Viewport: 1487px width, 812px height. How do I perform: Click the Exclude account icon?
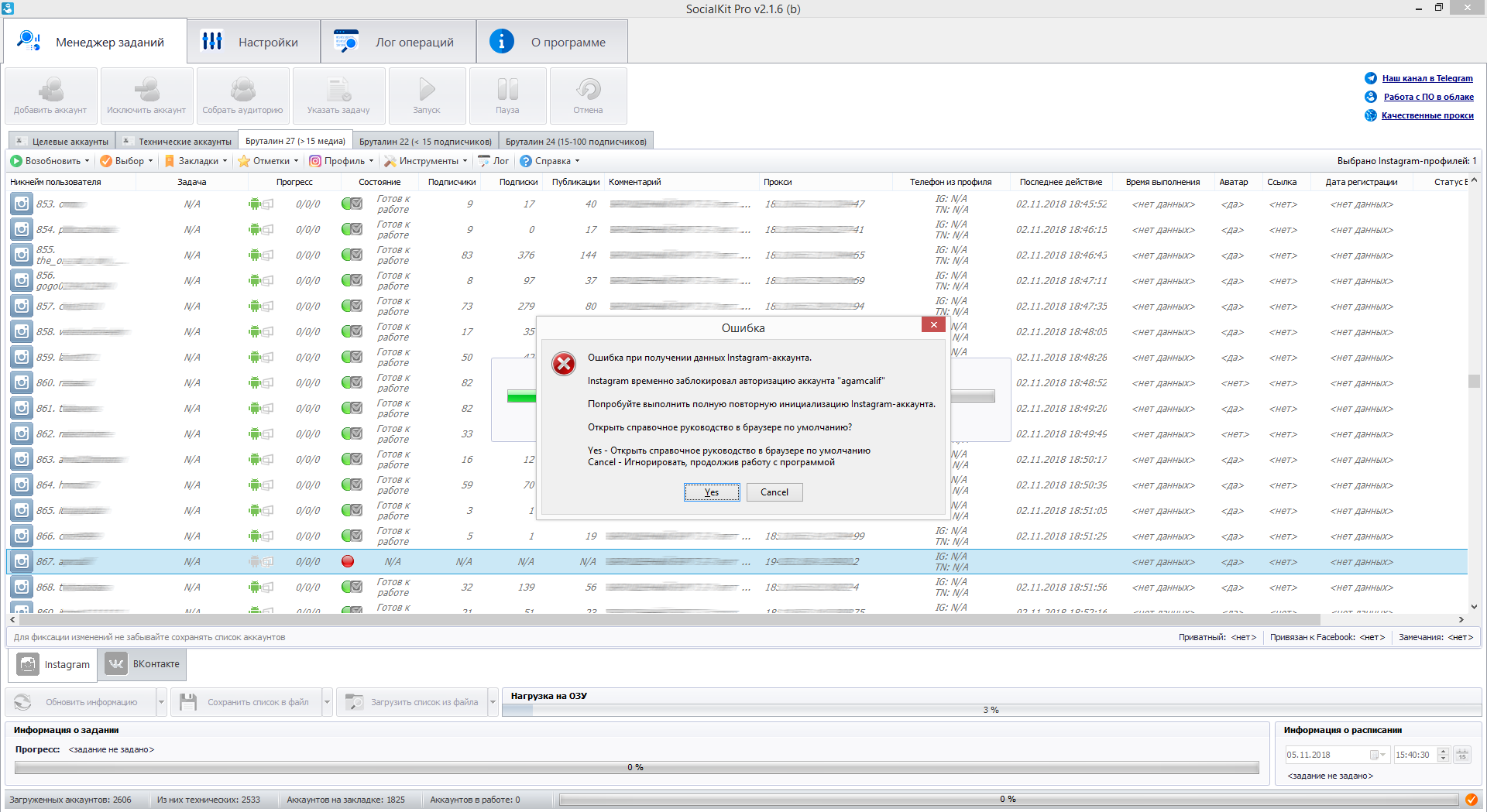146,96
